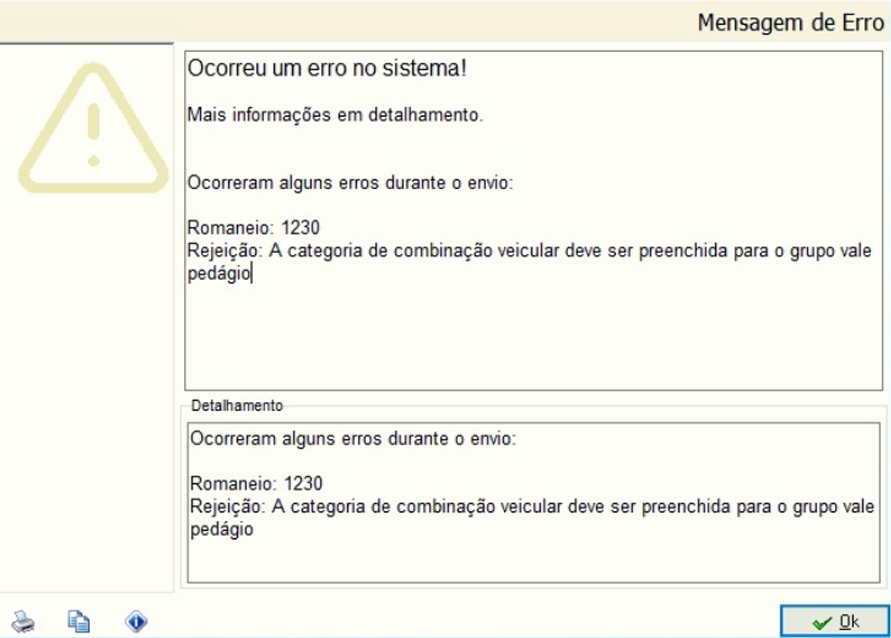Click the "Mais informações em detalhamento." line
Image resolution: width=891 pixels, height=638 pixels.
pyautogui.click(x=335, y=115)
